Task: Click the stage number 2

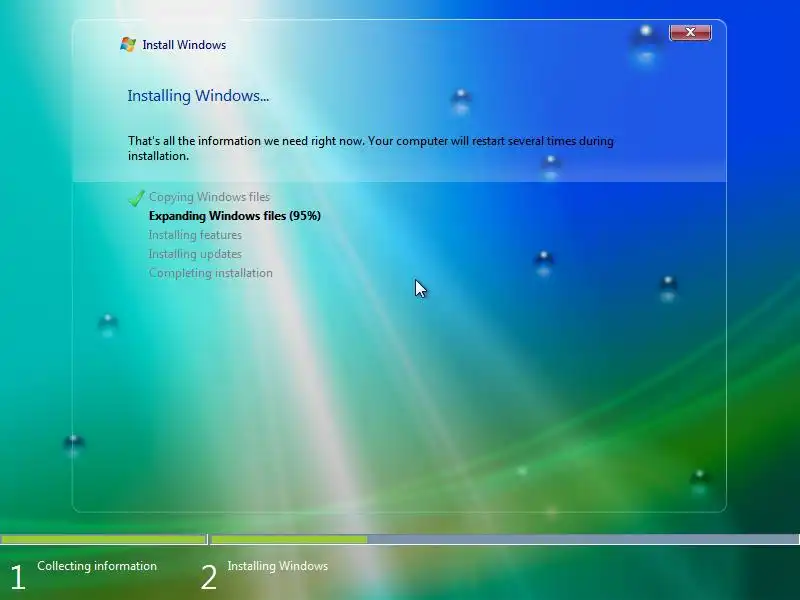Action: 209,578
